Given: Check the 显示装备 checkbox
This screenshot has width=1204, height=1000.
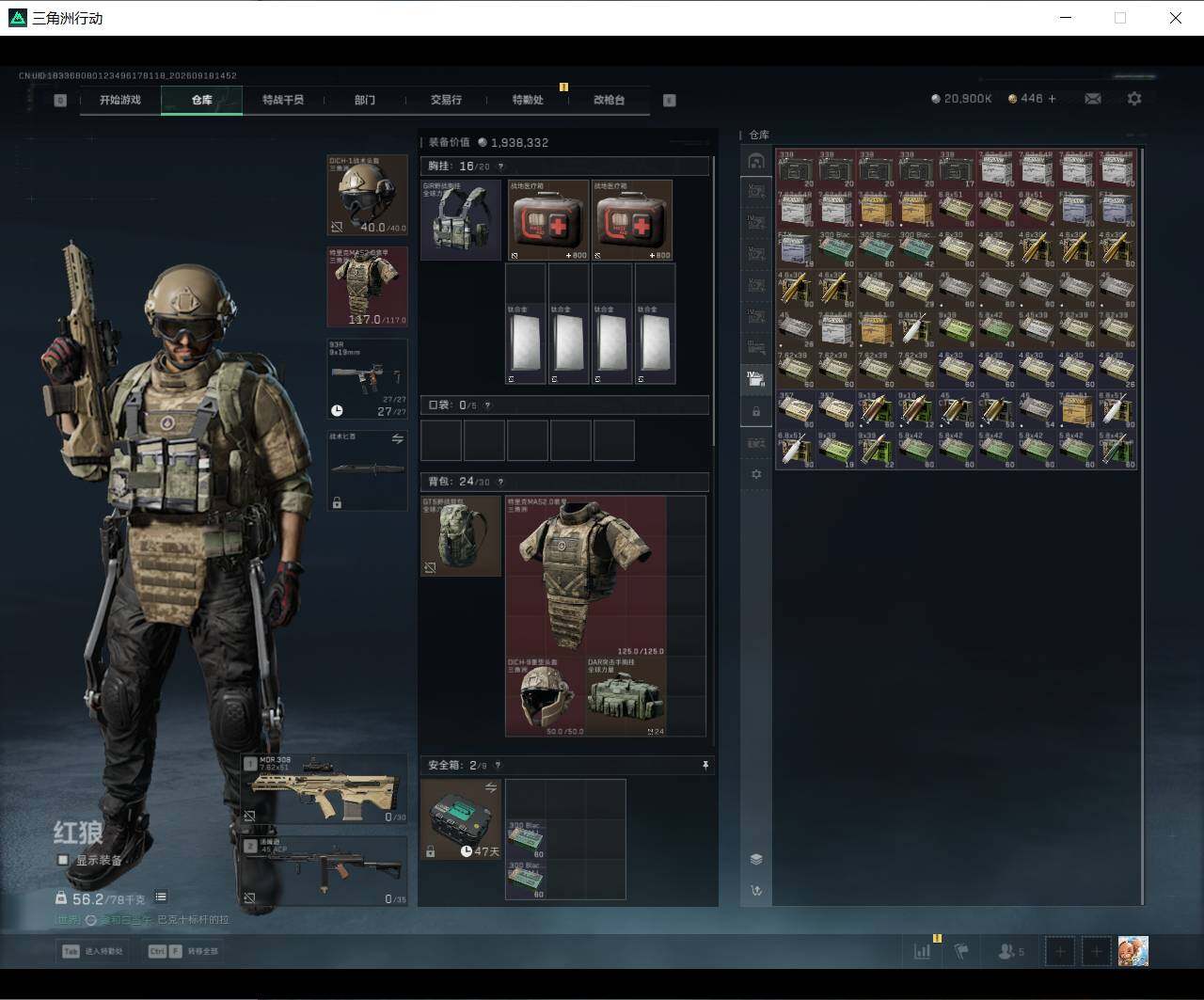Looking at the screenshot, I should [x=63, y=860].
